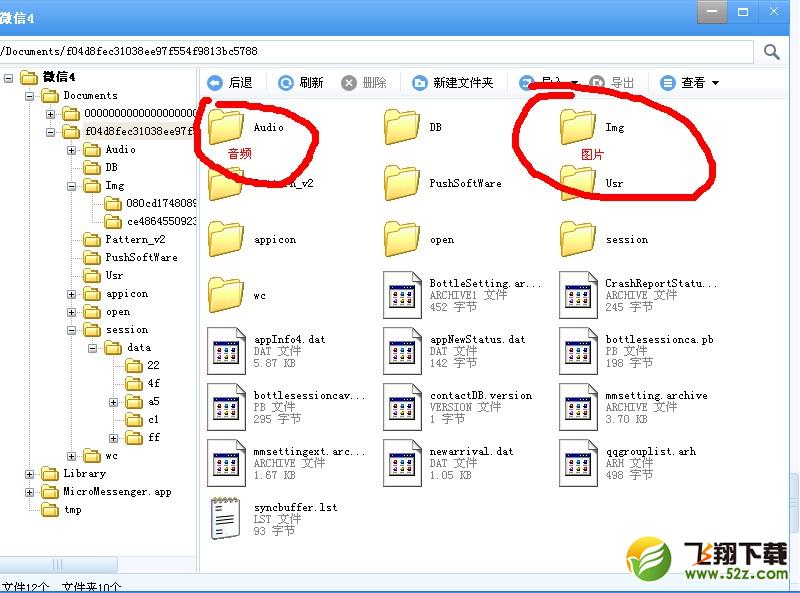Expand the appicon node in folder tree

pyautogui.click(x=71, y=294)
